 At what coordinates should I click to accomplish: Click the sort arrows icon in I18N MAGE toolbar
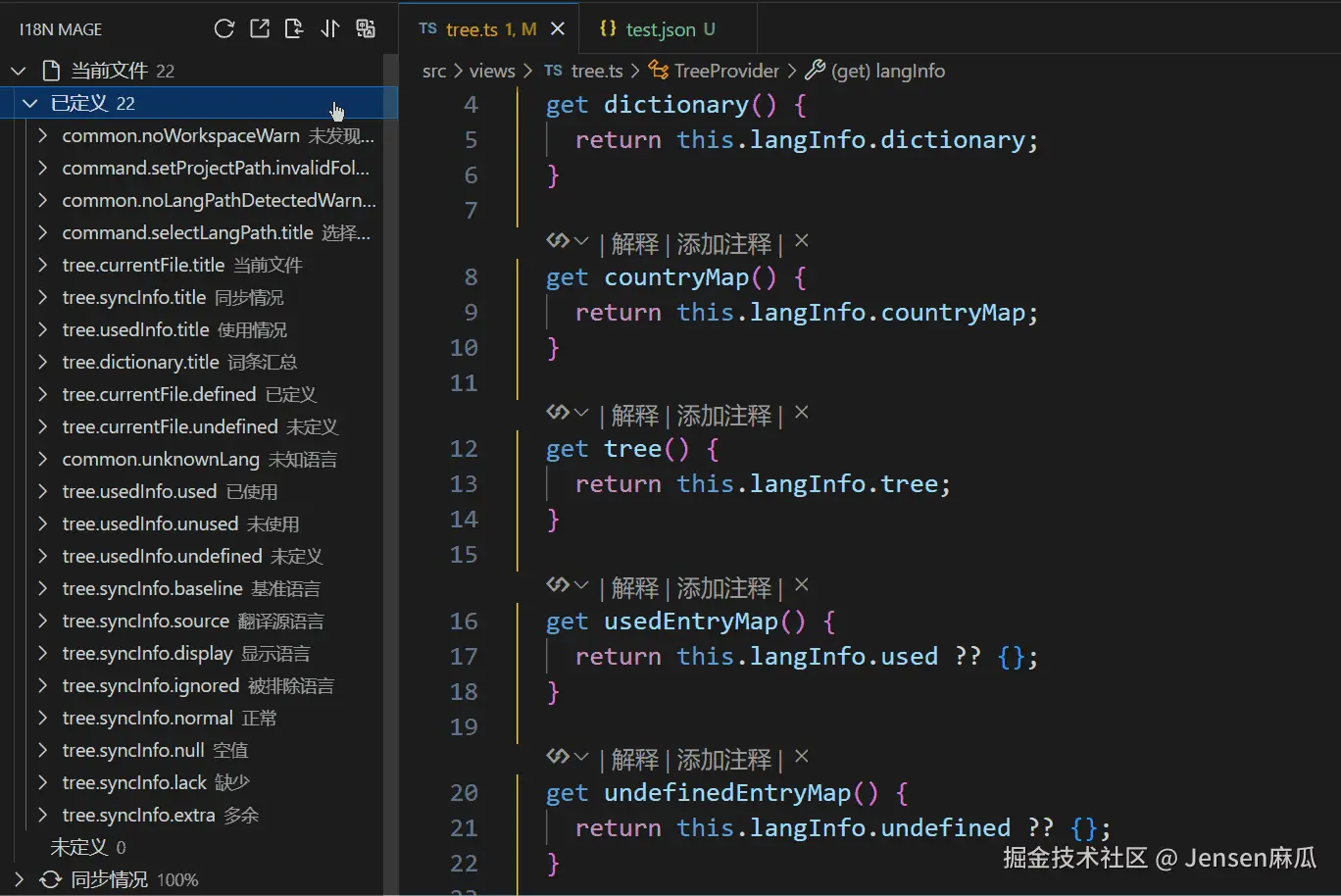(x=330, y=28)
